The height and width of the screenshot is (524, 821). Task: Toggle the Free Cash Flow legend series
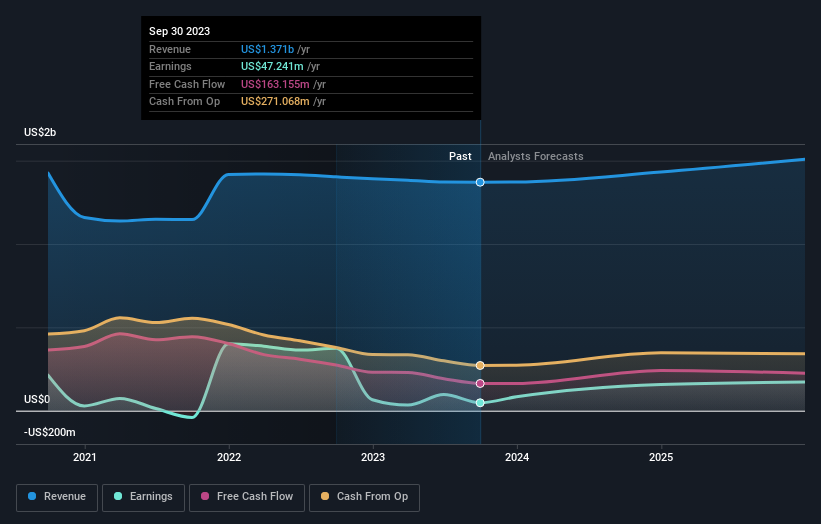click(x=247, y=497)
